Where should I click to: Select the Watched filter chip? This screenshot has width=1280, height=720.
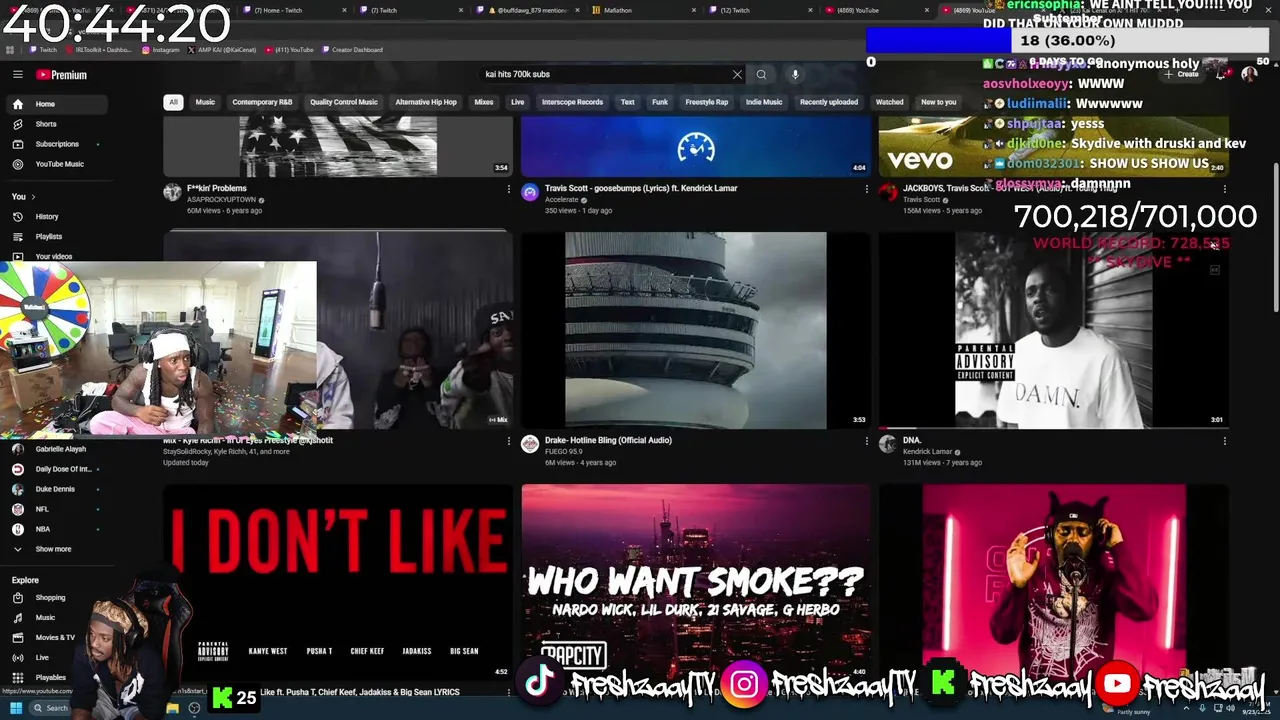(x=889, y=102)
